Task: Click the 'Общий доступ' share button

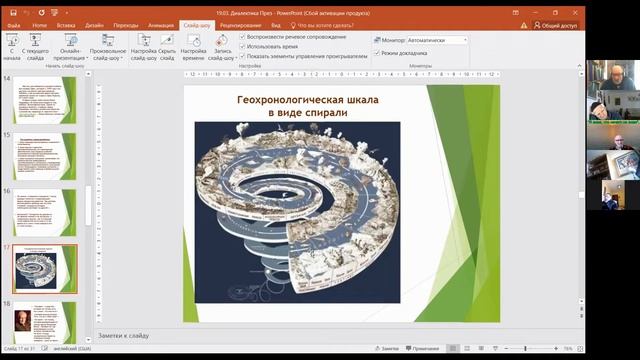Action: coord(556,25)
